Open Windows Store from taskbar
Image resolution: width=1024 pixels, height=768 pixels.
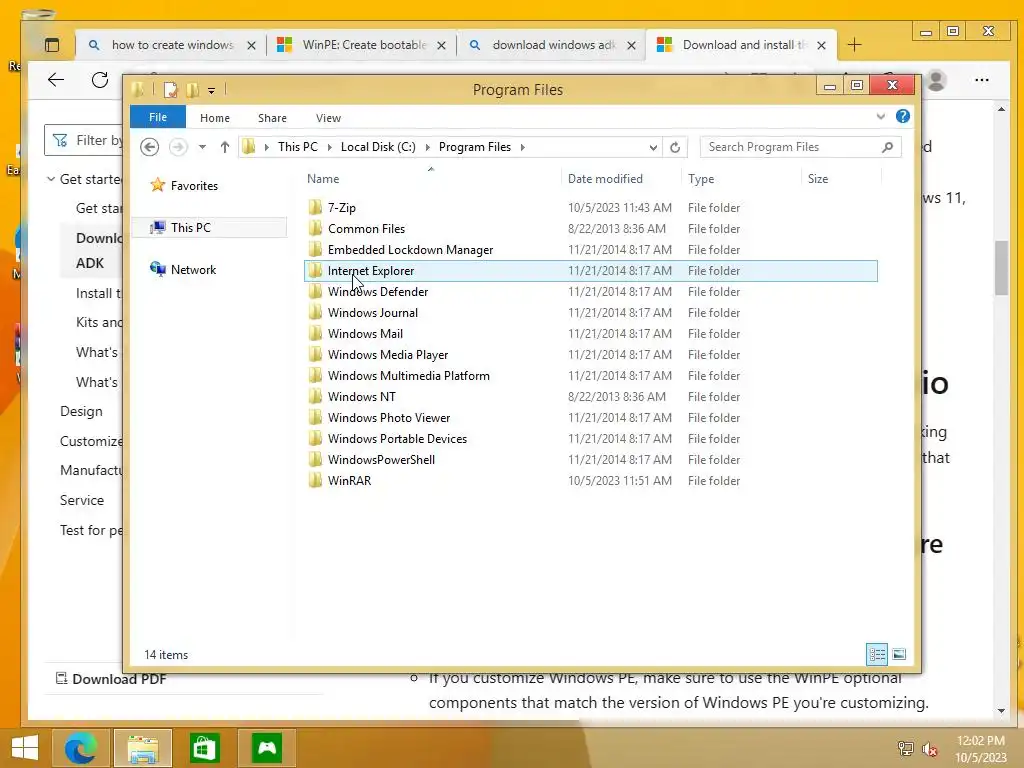[x=204, y=748]
